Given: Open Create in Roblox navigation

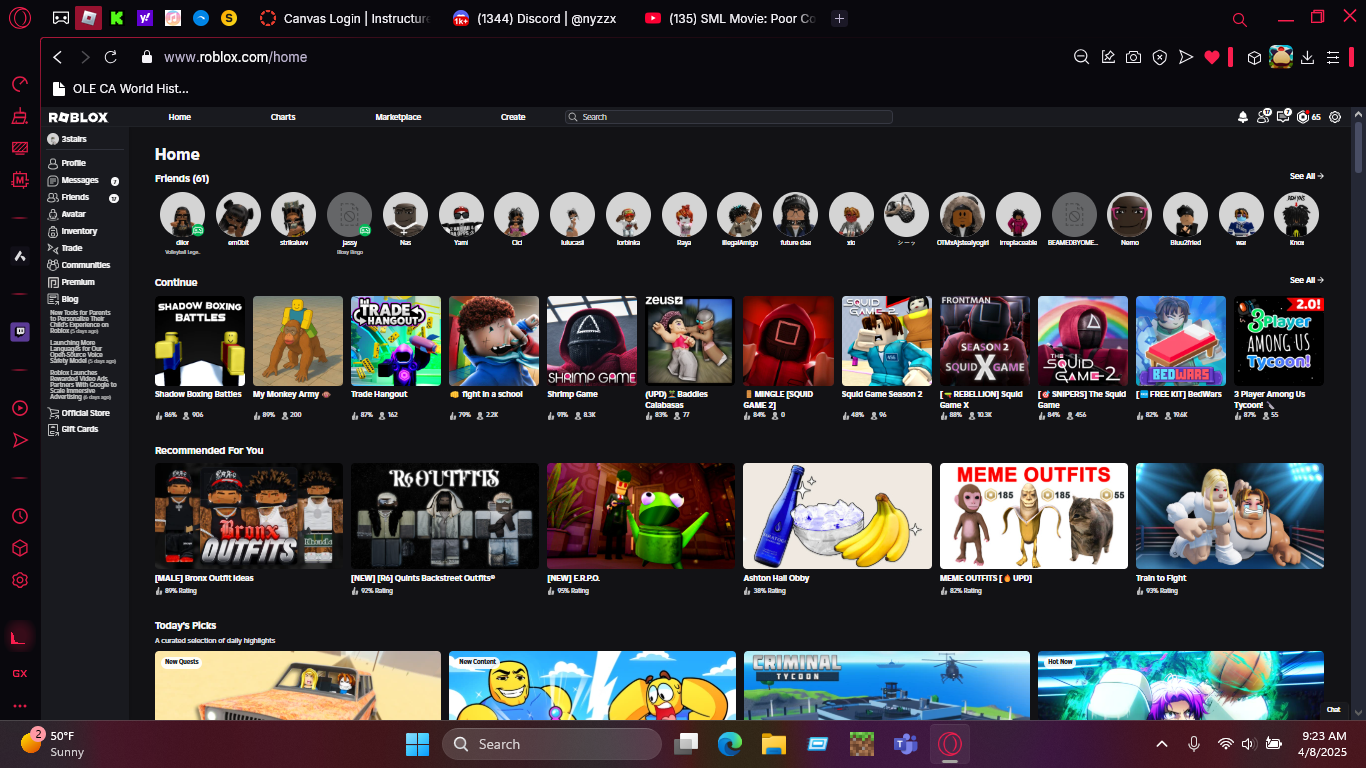Looking at the screenshot, I should (x=513, y=117).
